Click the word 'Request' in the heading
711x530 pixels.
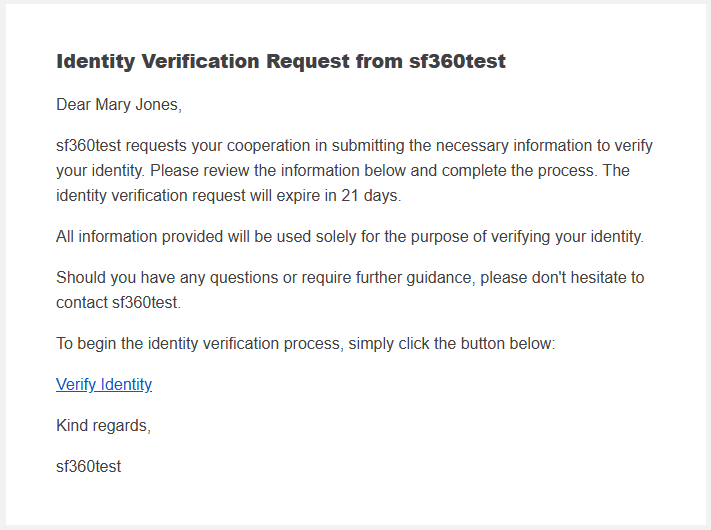coord(308,62)
